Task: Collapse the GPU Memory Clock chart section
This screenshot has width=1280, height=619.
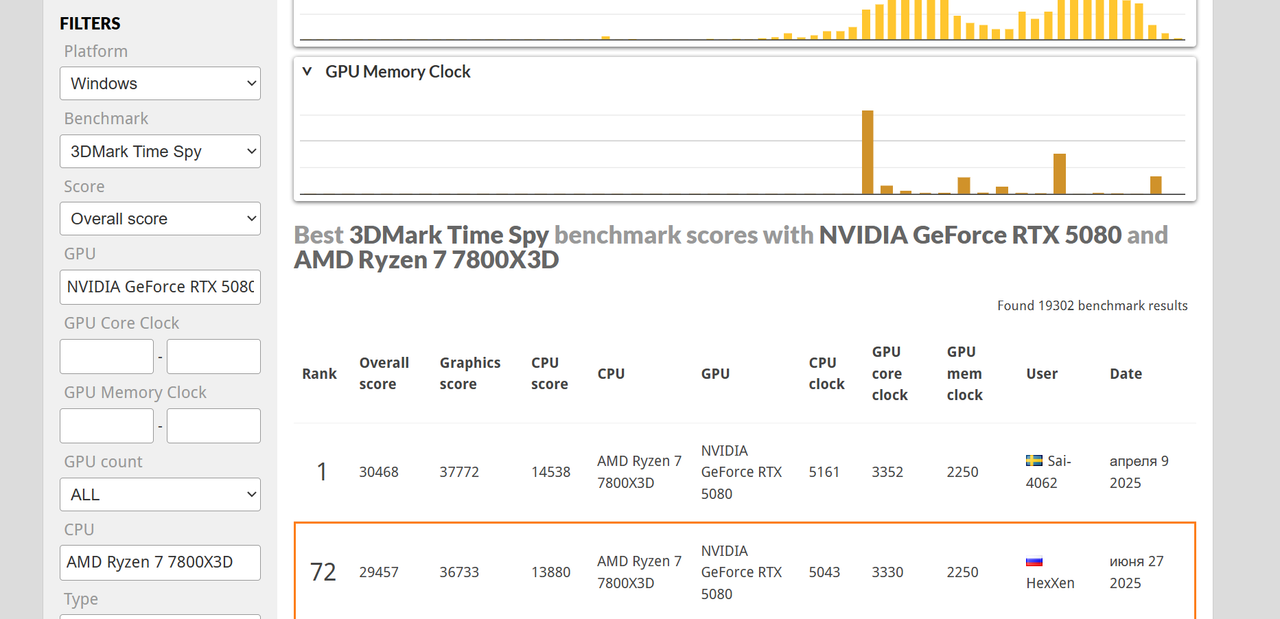Action: 307,72
